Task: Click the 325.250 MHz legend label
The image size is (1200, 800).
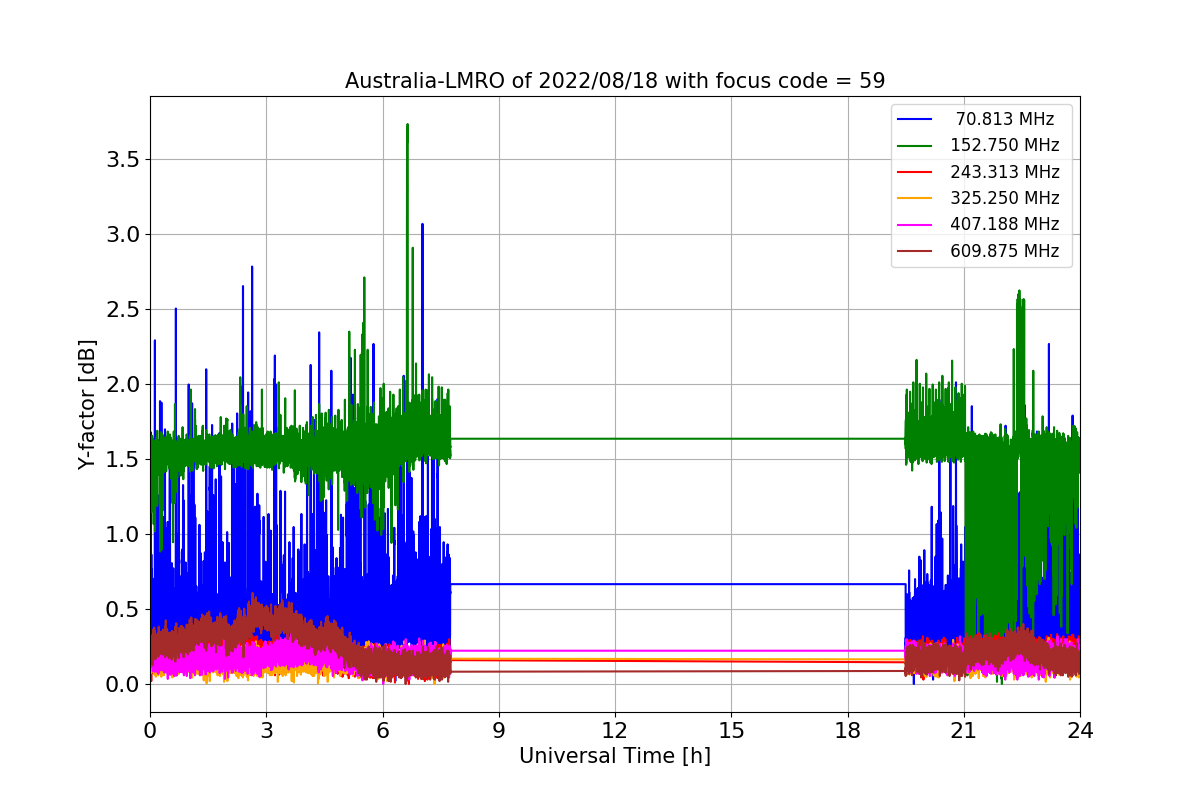Action: pos(1005,199)
